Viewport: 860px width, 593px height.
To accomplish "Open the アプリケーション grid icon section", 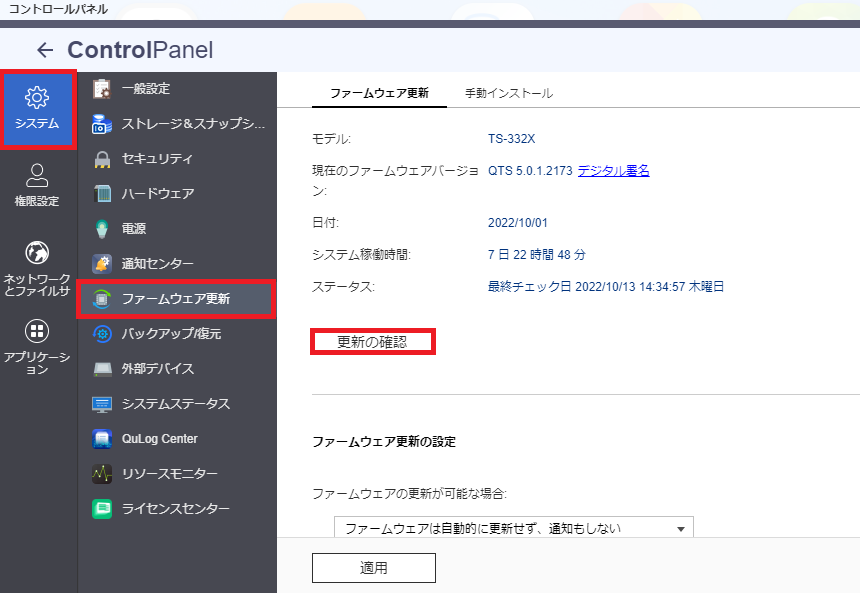I will [x=37, y=347].
